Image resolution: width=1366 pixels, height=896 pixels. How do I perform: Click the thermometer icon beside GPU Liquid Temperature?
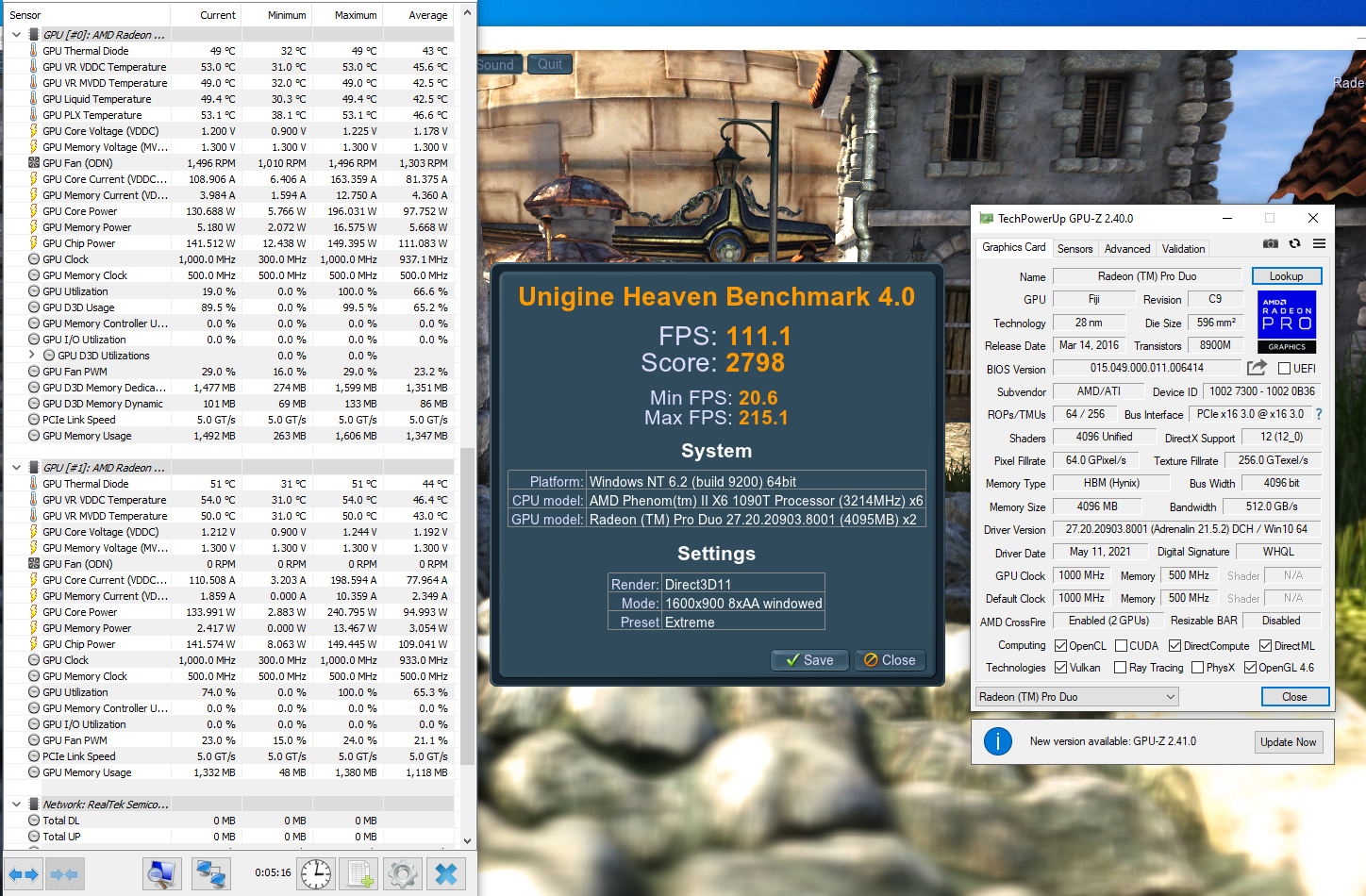(x=34, y=99)
